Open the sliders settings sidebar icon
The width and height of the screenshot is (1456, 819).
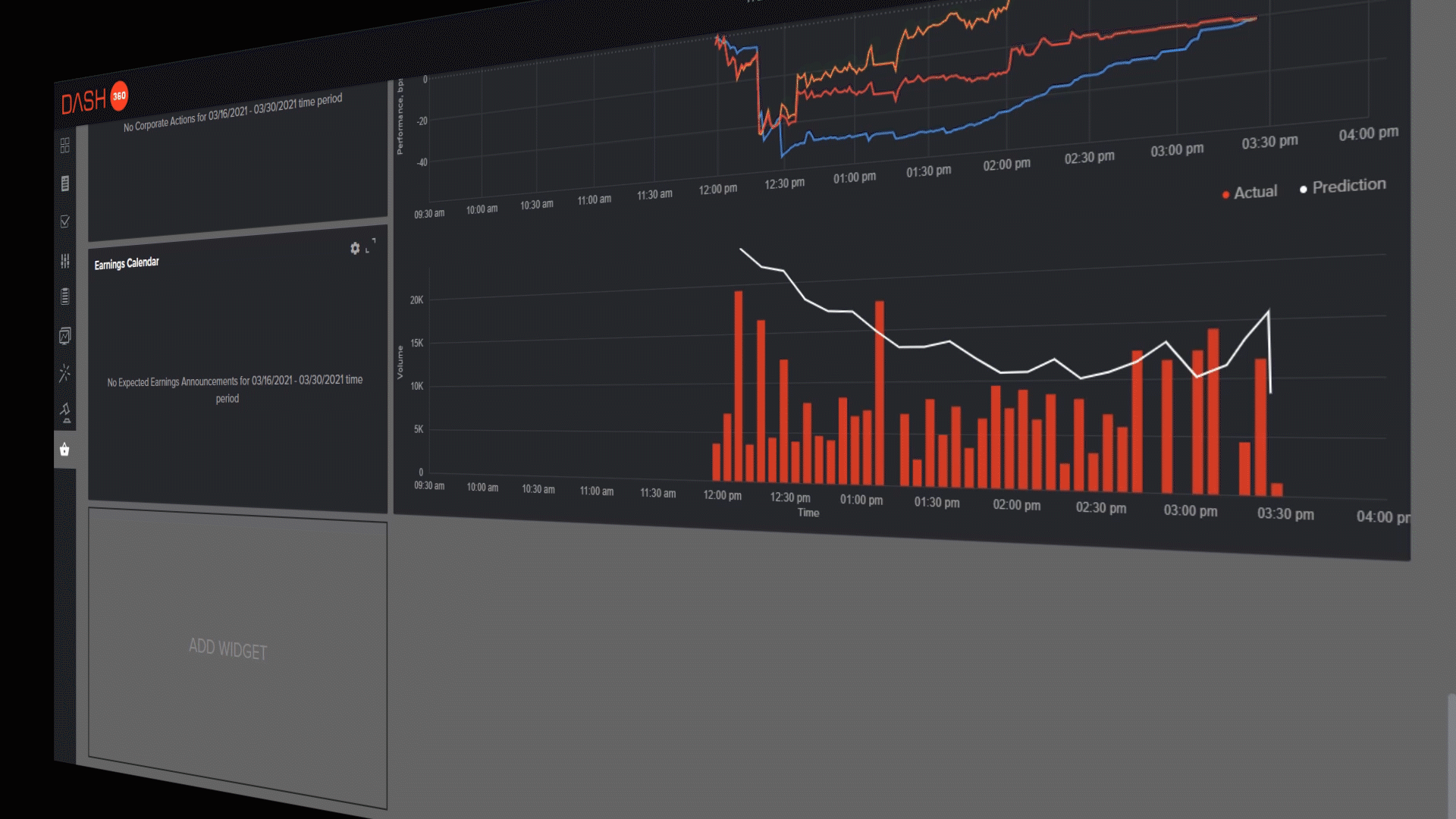[x=65, y=261]
